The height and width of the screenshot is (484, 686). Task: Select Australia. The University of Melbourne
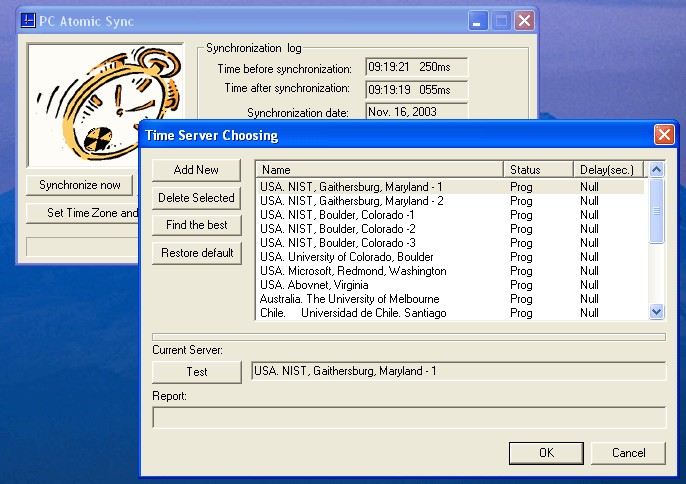(x=349, y=299)
